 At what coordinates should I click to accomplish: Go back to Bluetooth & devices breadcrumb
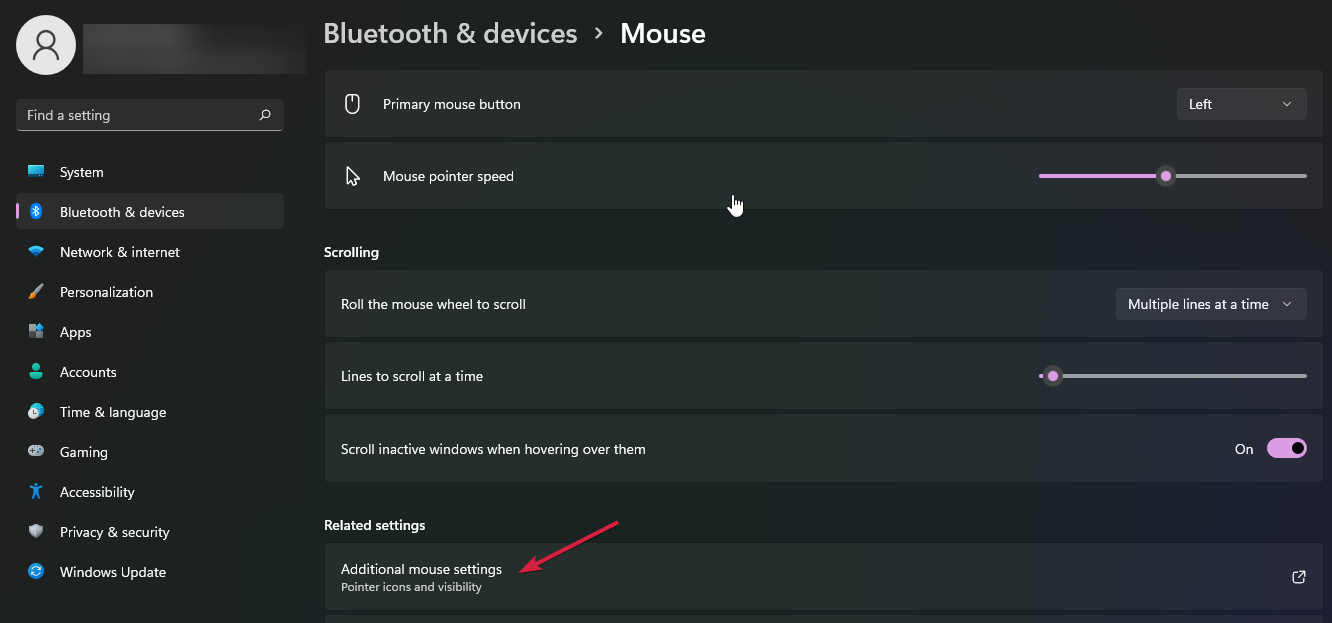(450, 33)
